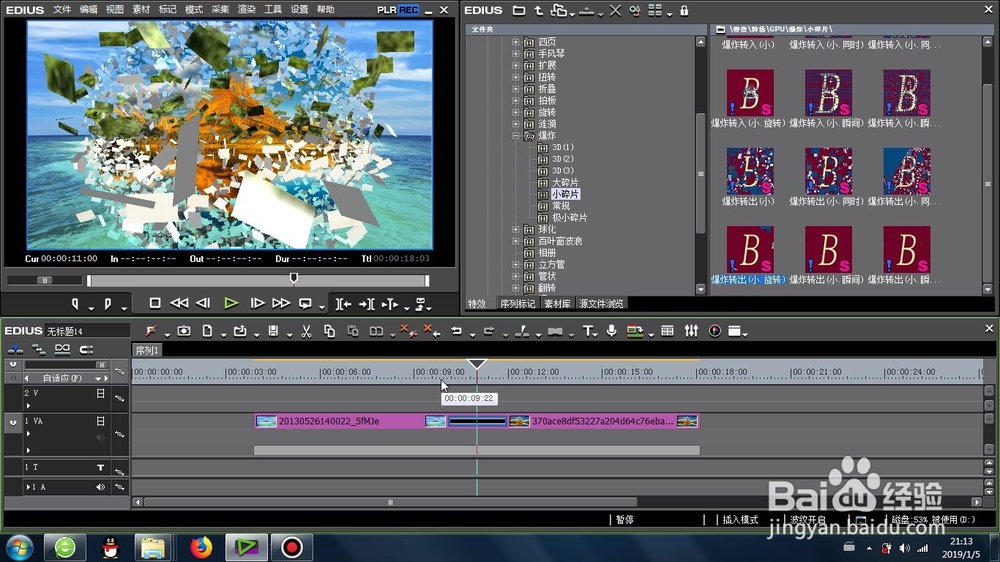Toggle video mute on 2 V track
The image size is (1000, 562).
(101, 394)
